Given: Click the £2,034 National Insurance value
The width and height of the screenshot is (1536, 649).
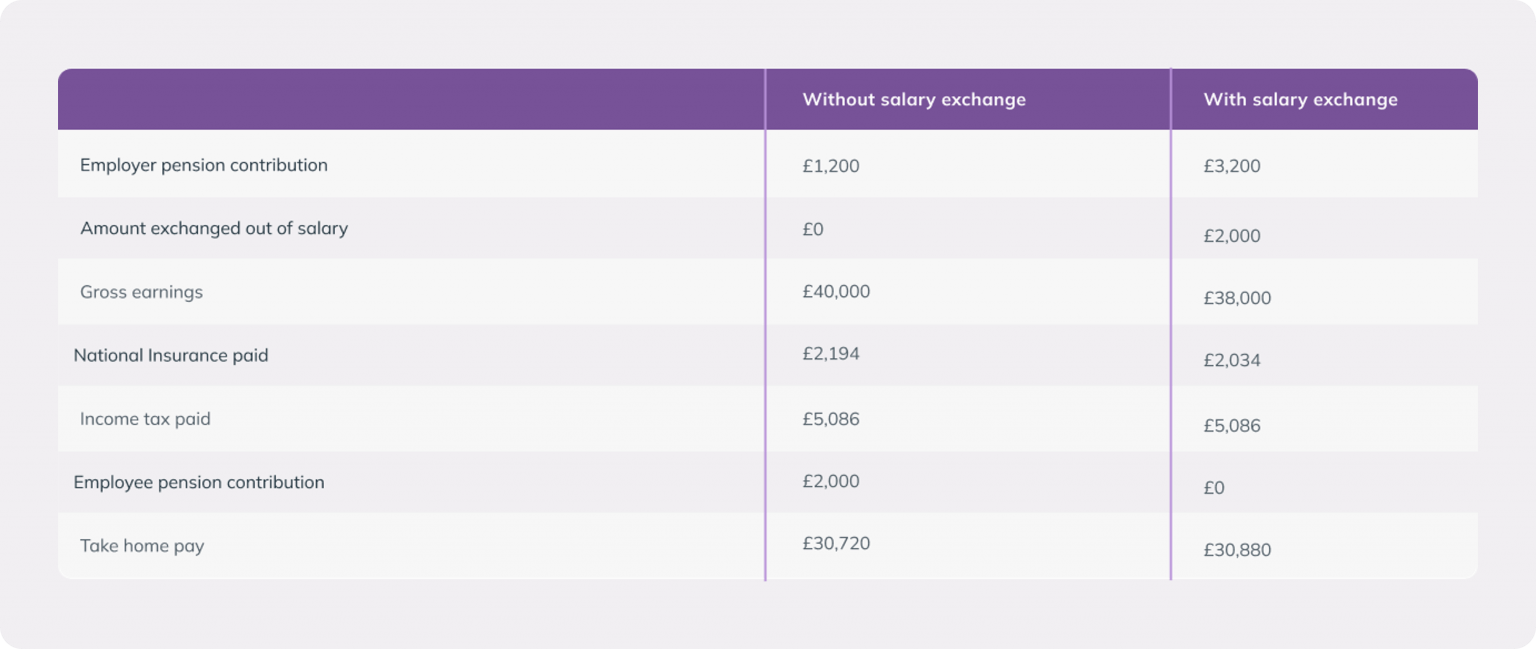Looking at the screenshot, I should [x=1232, y=360].
